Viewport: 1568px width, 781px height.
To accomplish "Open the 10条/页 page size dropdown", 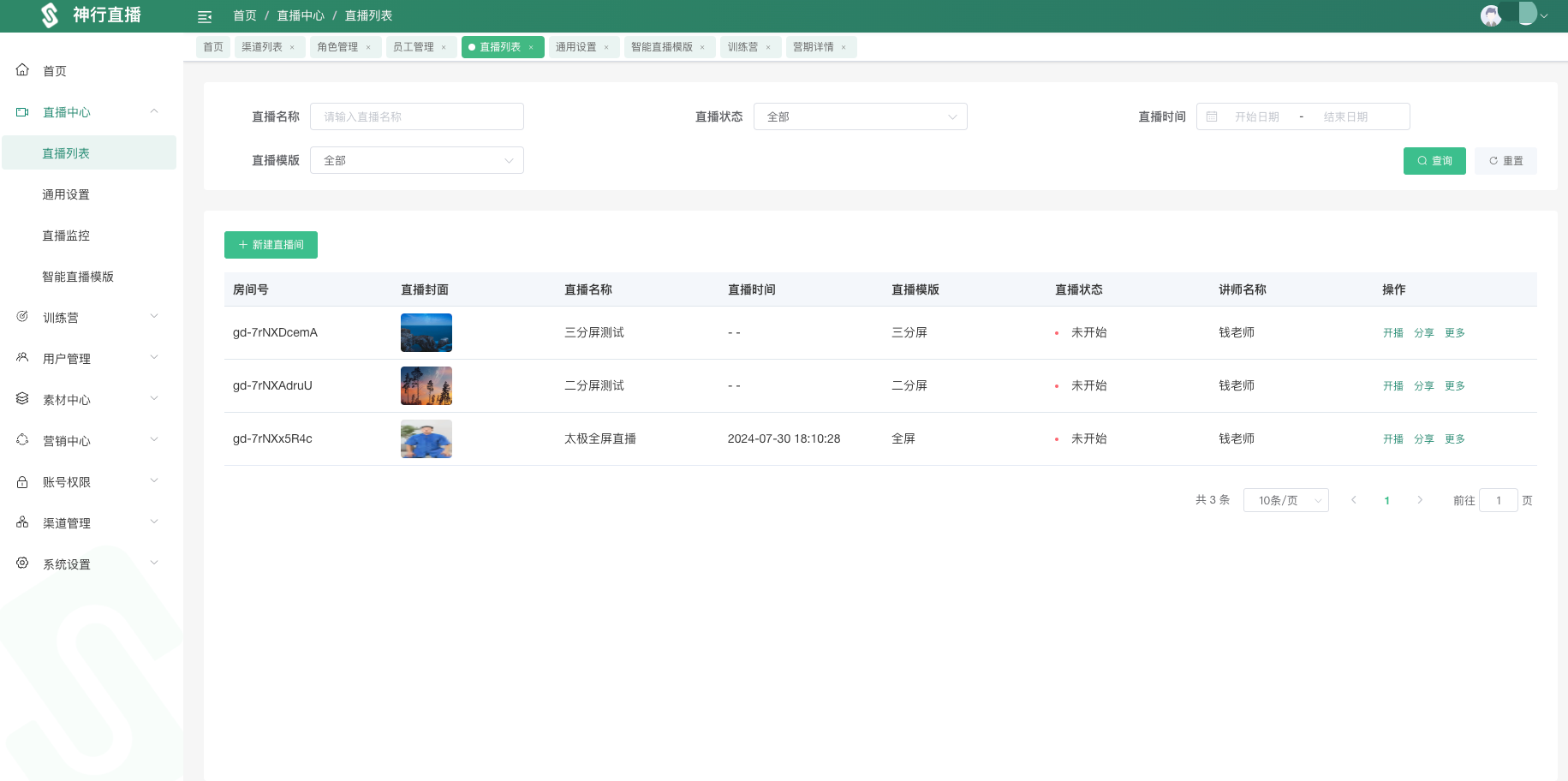I will tap(1285, 500).
